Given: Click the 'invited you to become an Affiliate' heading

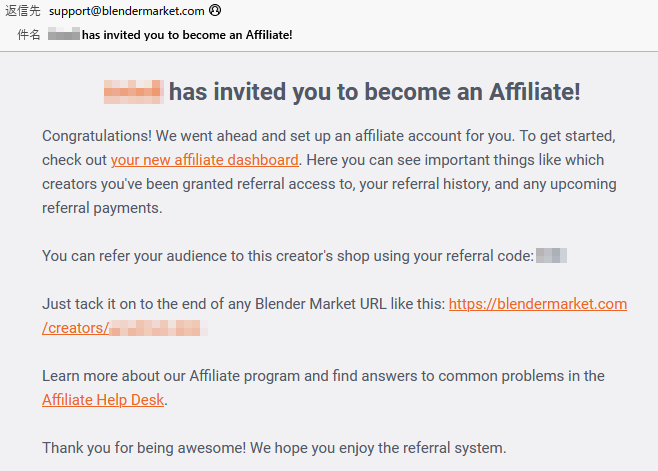Looking at the screenshot, I should coord(374,92).
